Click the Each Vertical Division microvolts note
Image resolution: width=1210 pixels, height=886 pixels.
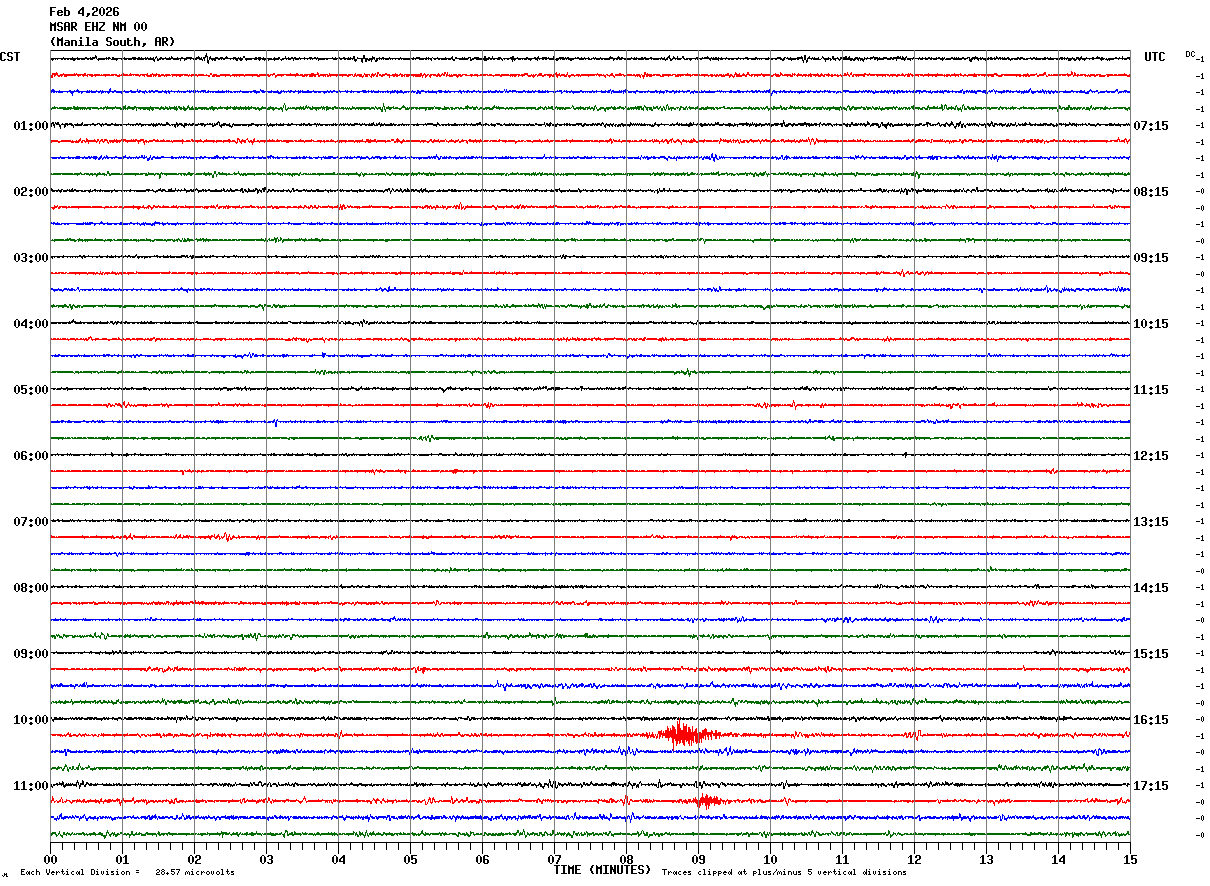(x=127, y=873)
